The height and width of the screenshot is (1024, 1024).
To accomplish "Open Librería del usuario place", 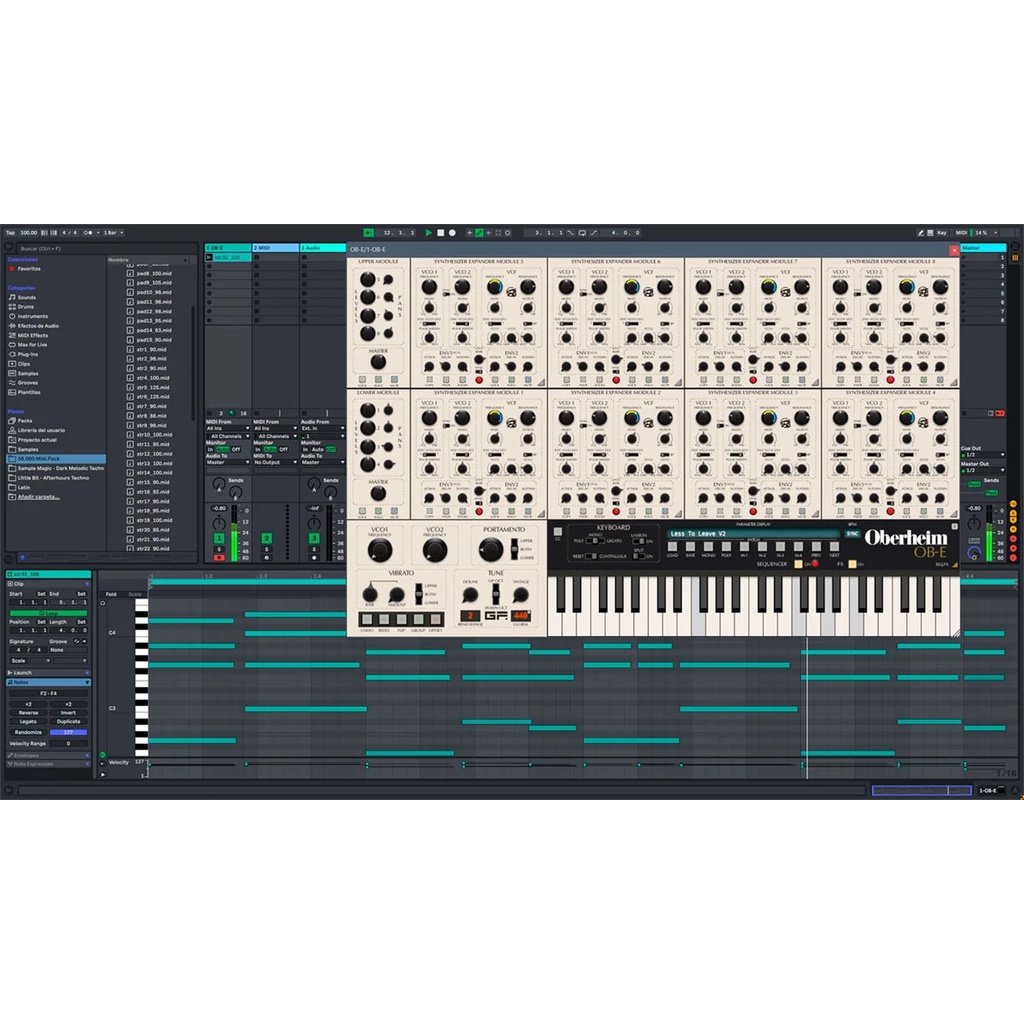I will coord(40,430).
